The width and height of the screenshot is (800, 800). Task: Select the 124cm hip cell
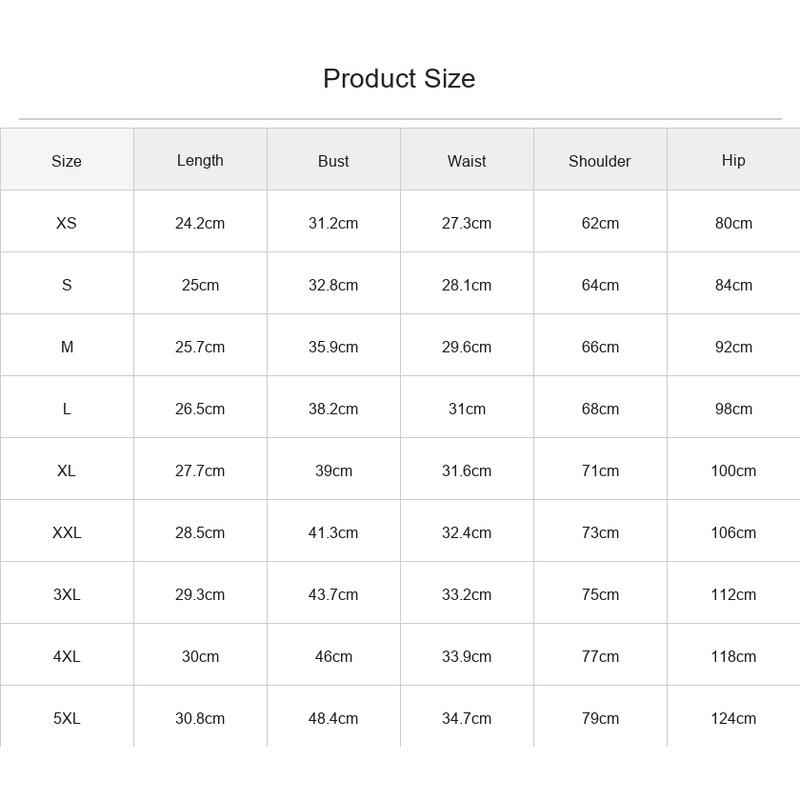[x=733, y=718]
